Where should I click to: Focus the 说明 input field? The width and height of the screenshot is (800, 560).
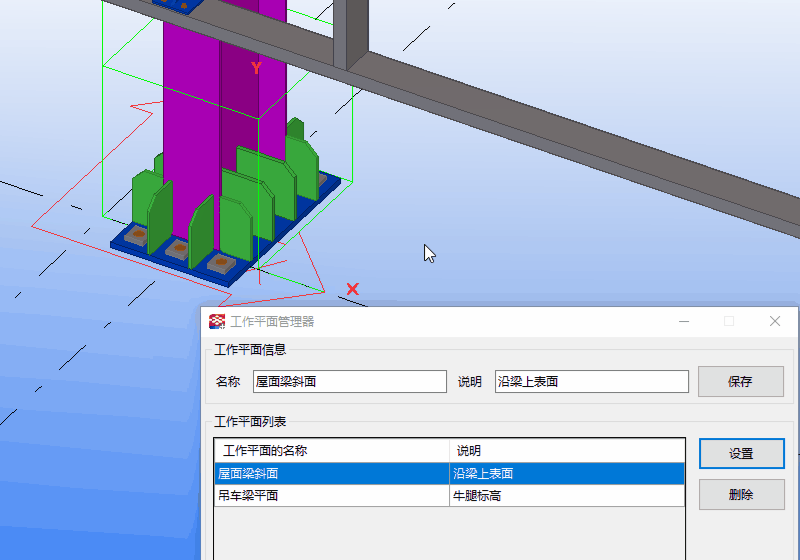pos(591,381)
